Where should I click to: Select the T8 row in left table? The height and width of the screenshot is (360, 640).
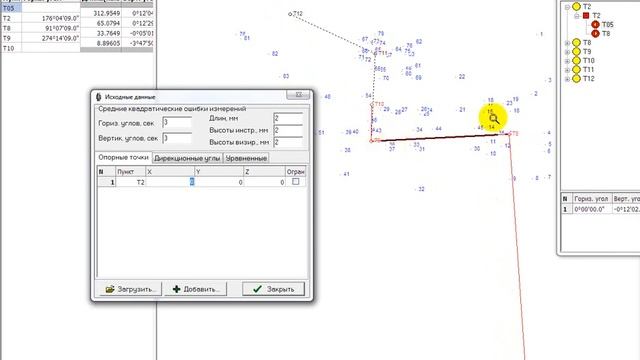click(x=11, y=28)
